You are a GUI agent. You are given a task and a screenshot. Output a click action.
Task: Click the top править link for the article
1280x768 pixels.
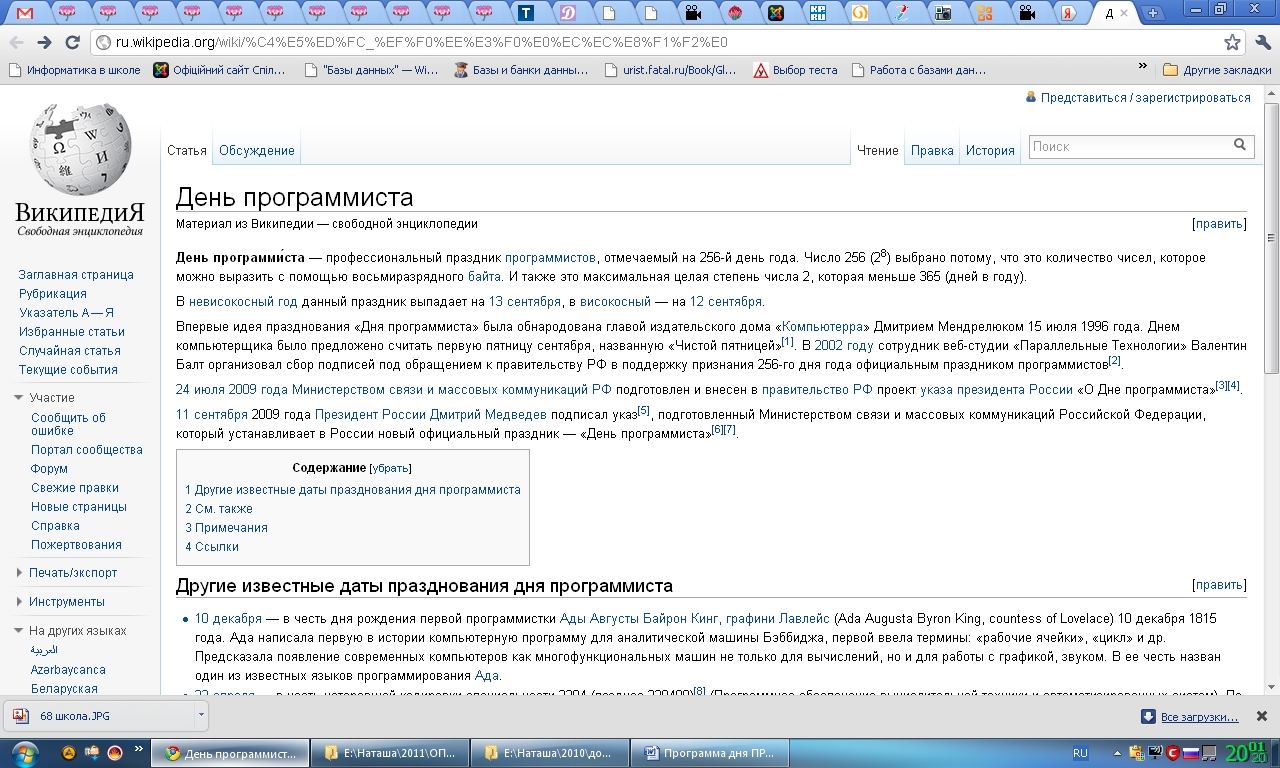coord(1219,224)
